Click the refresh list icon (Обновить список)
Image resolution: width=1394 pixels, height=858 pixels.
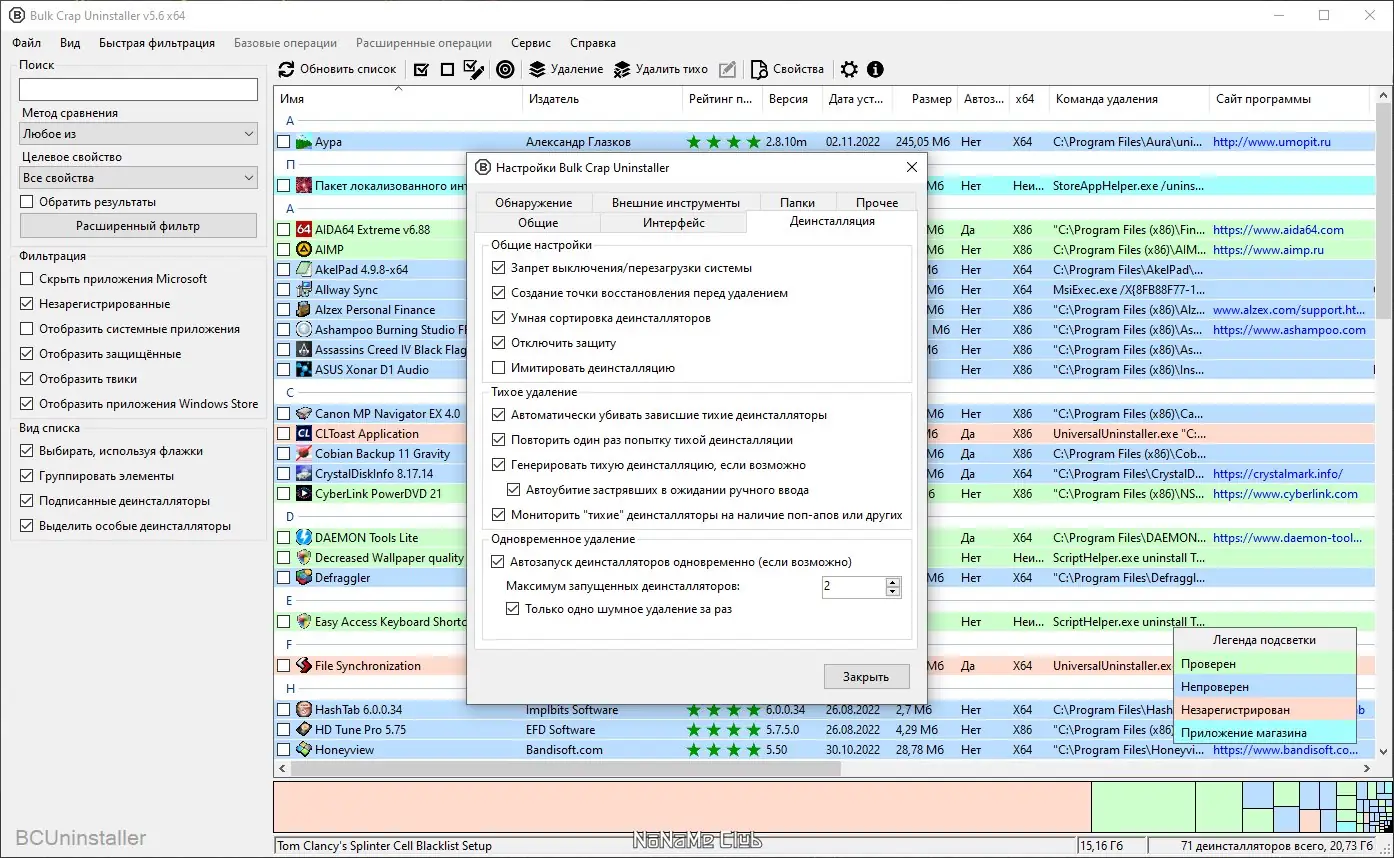[x=287, y=70]
